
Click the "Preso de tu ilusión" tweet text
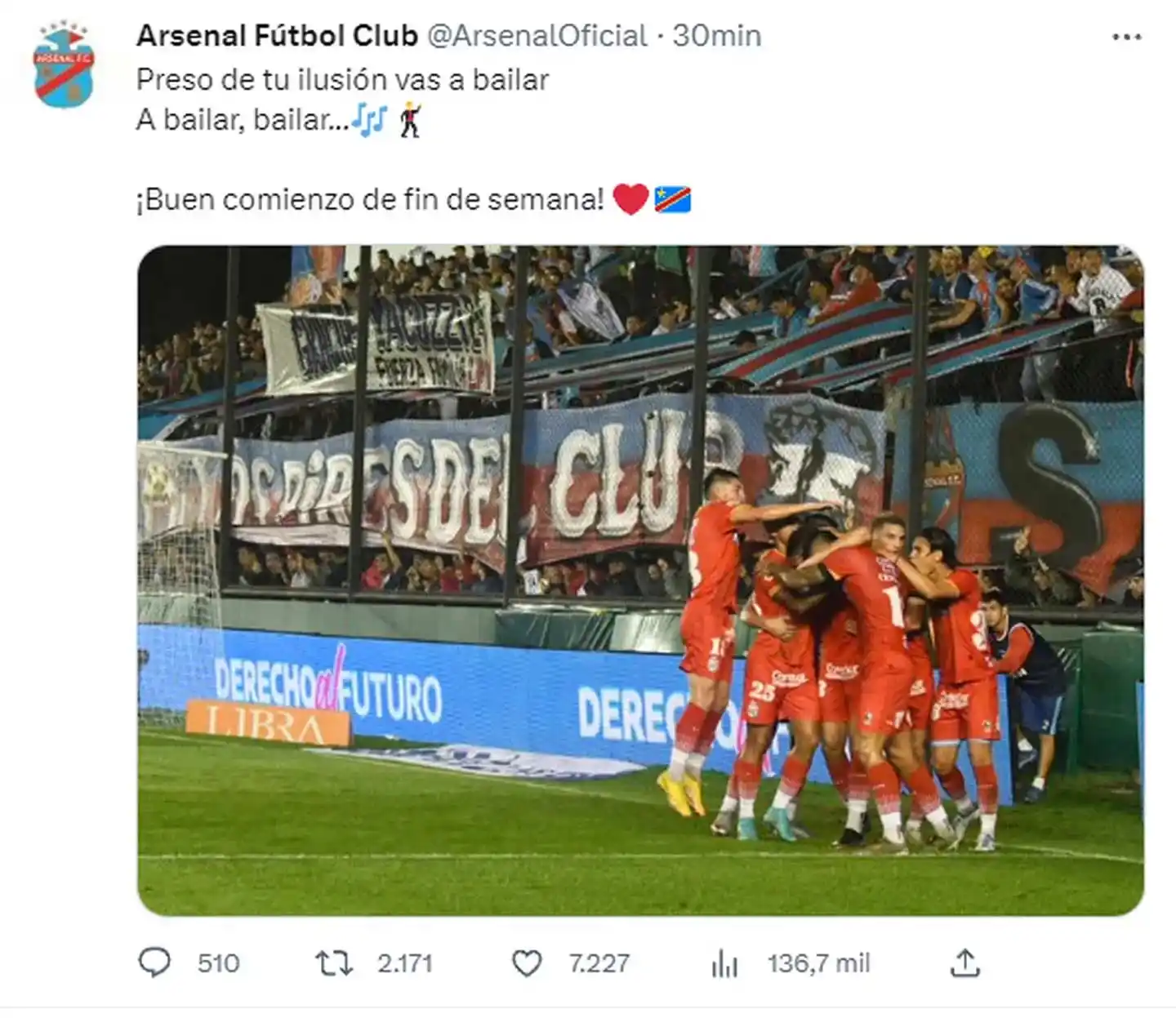click(x=342, y=80)
